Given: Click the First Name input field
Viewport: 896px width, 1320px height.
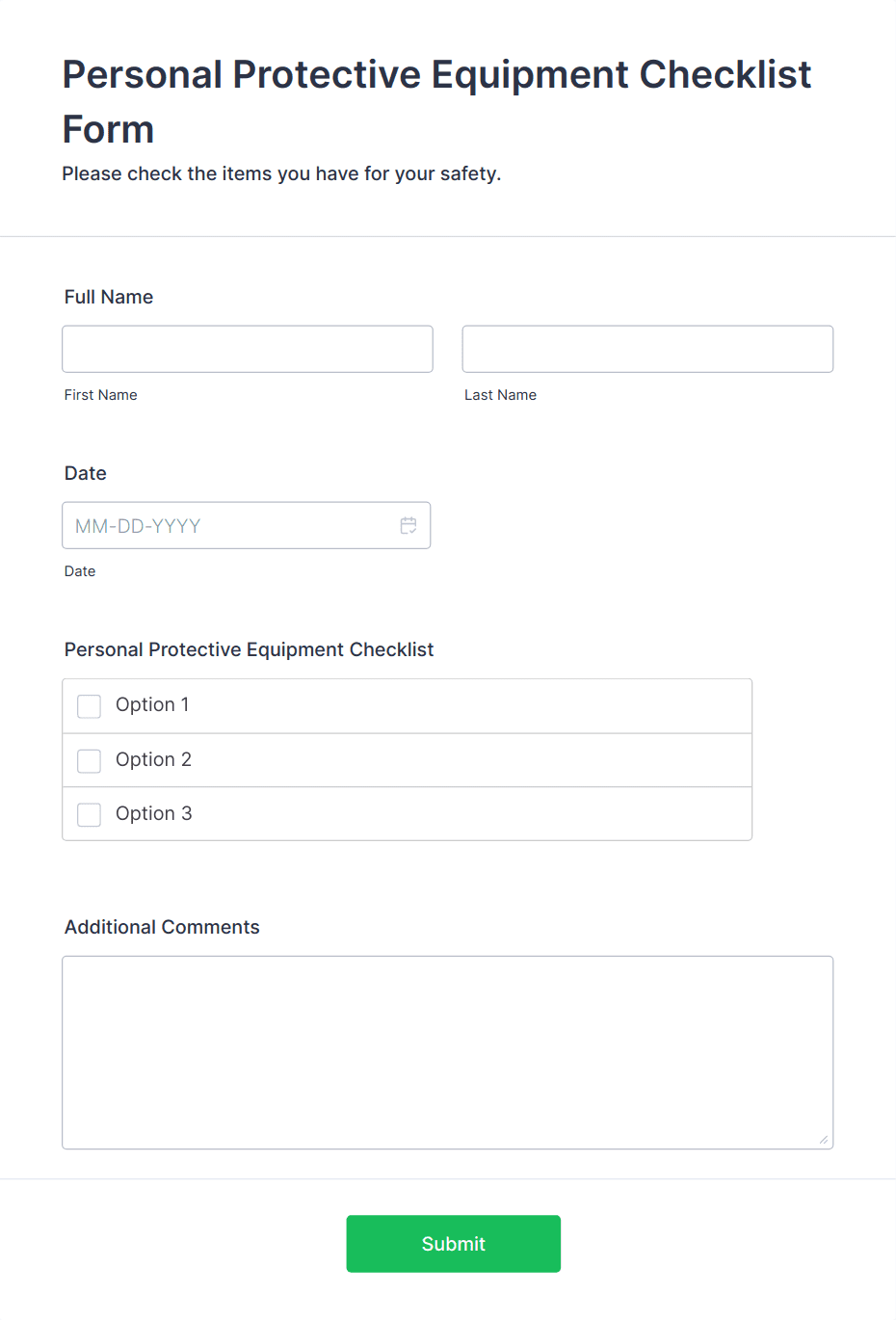Looking at the screenshot, I should [x=247, y=349].
